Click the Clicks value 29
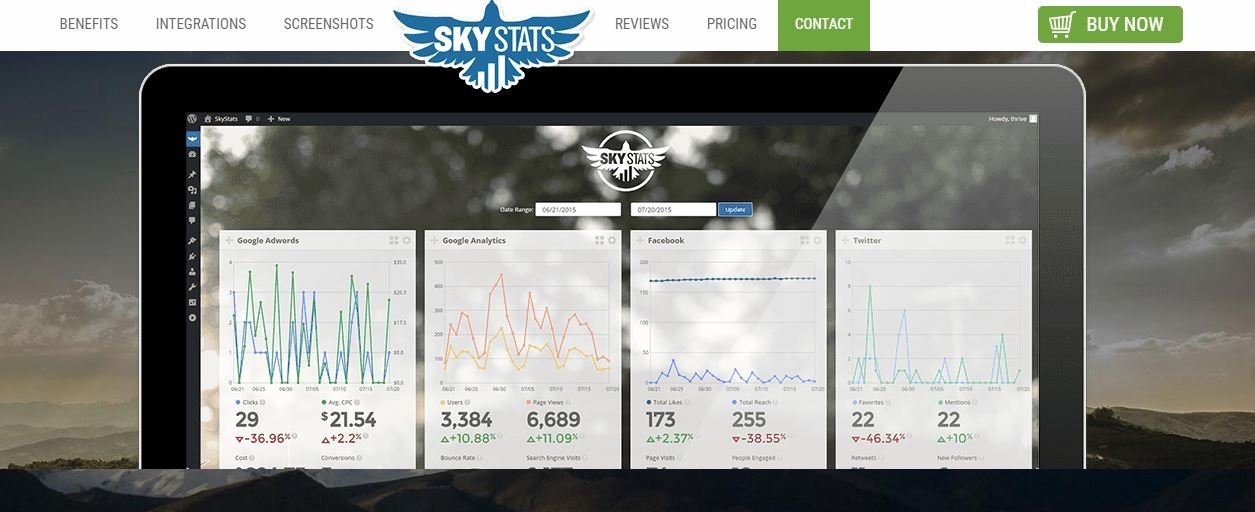 point(247,420)
